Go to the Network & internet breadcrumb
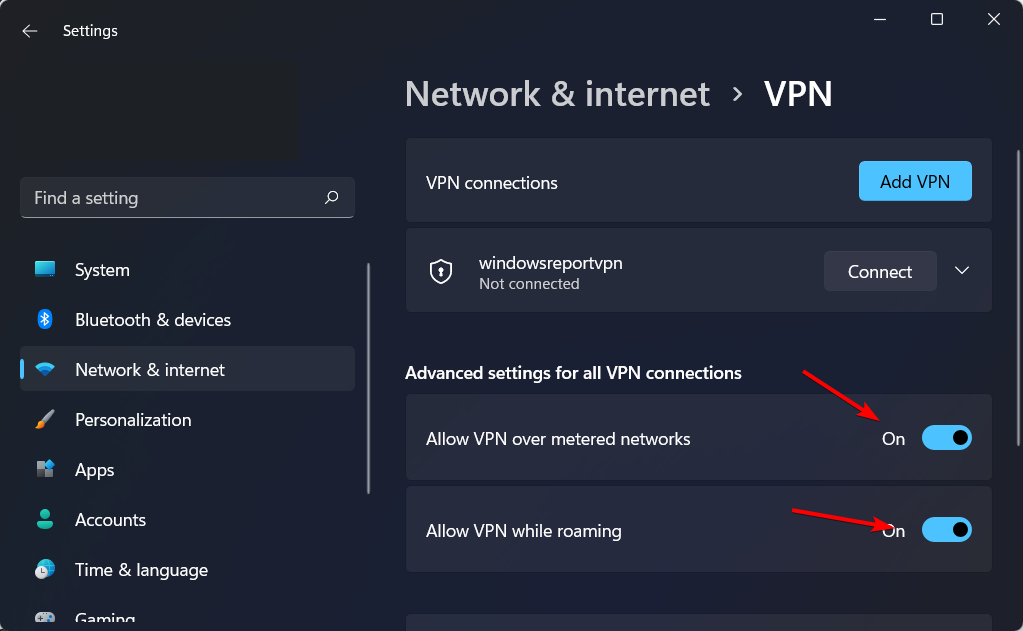This screenshot has width=1023, height=631. (557, 94)
